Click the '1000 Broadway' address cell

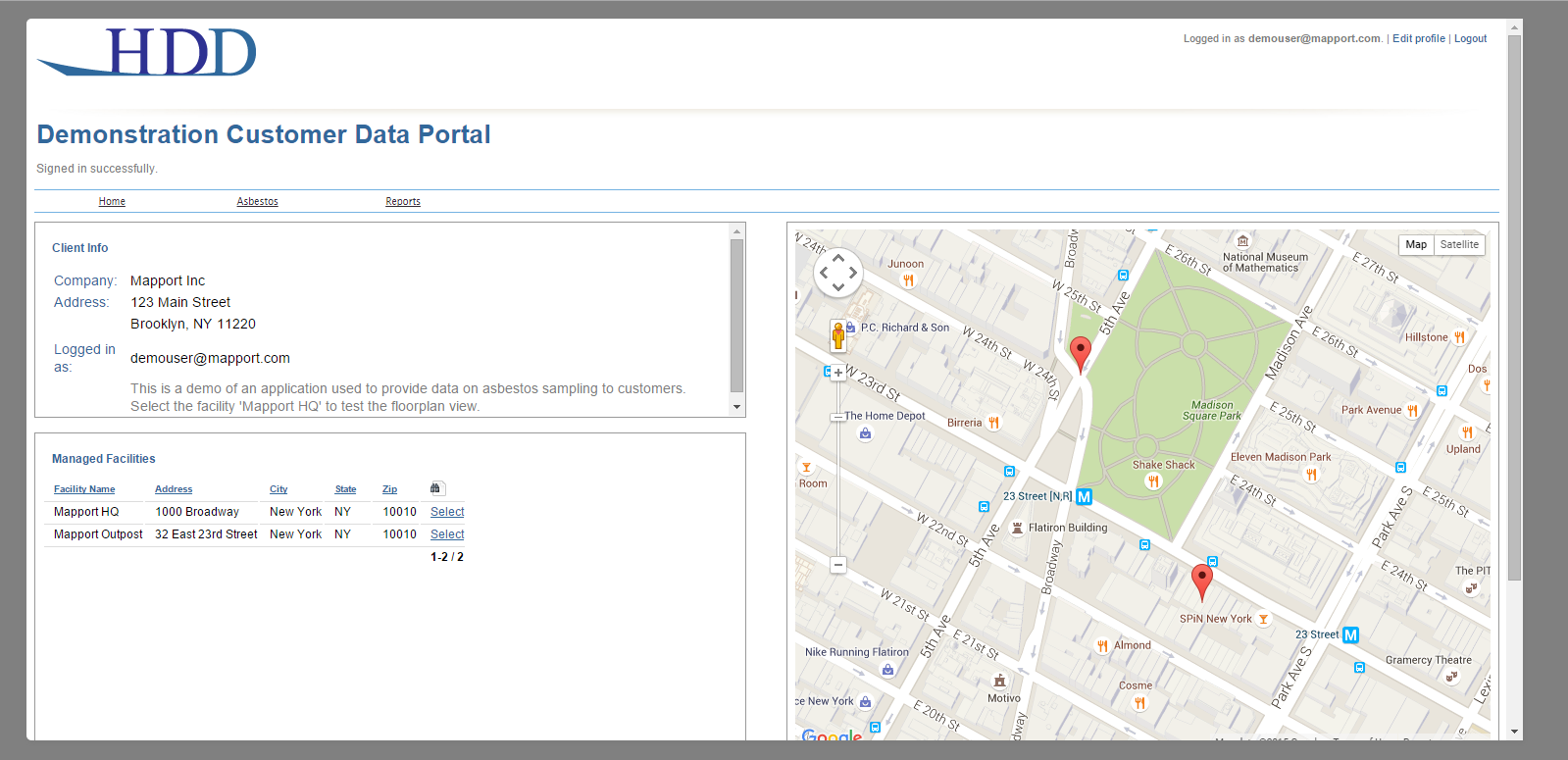[x=197, y=512]
